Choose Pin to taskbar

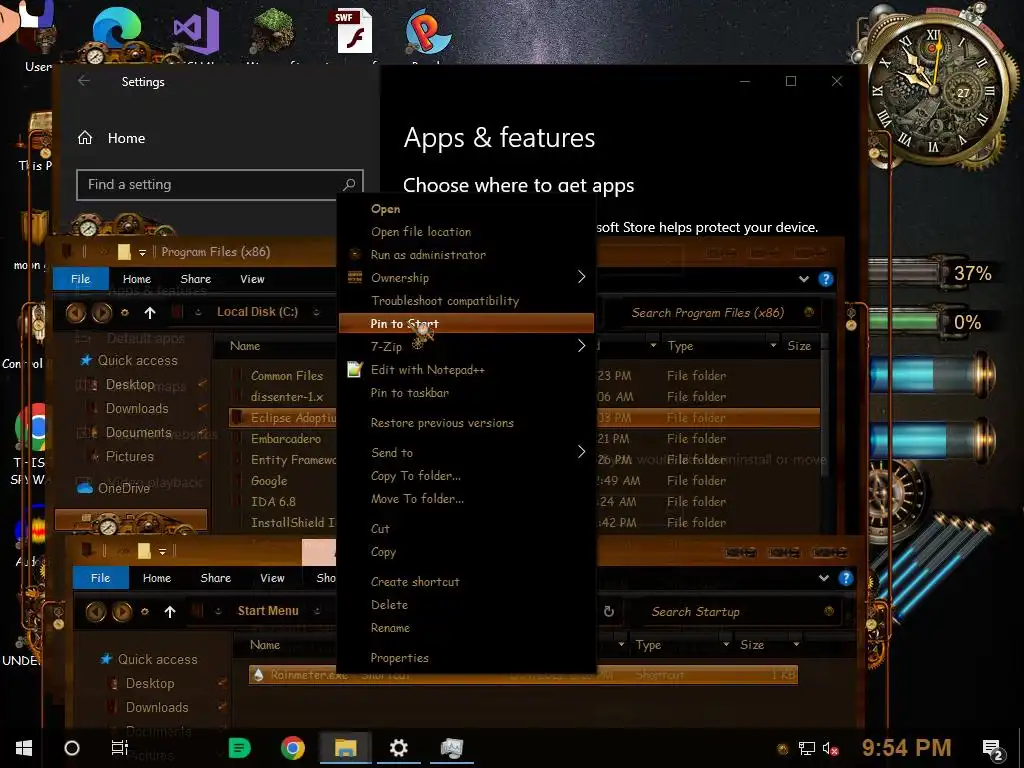pos(409,392)
